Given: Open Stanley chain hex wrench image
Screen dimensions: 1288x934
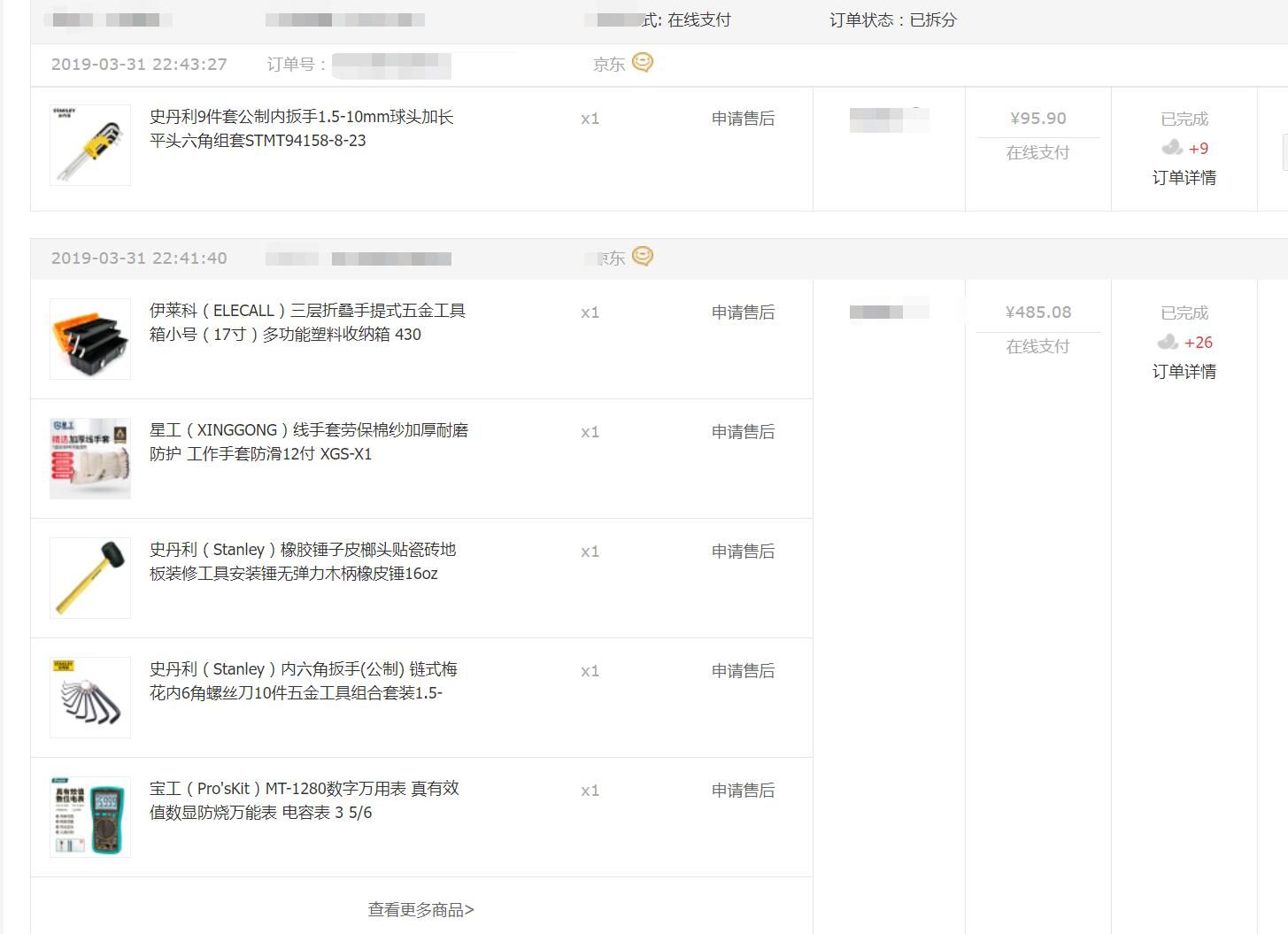Looking at the screenshot, I should click(90, 698).
